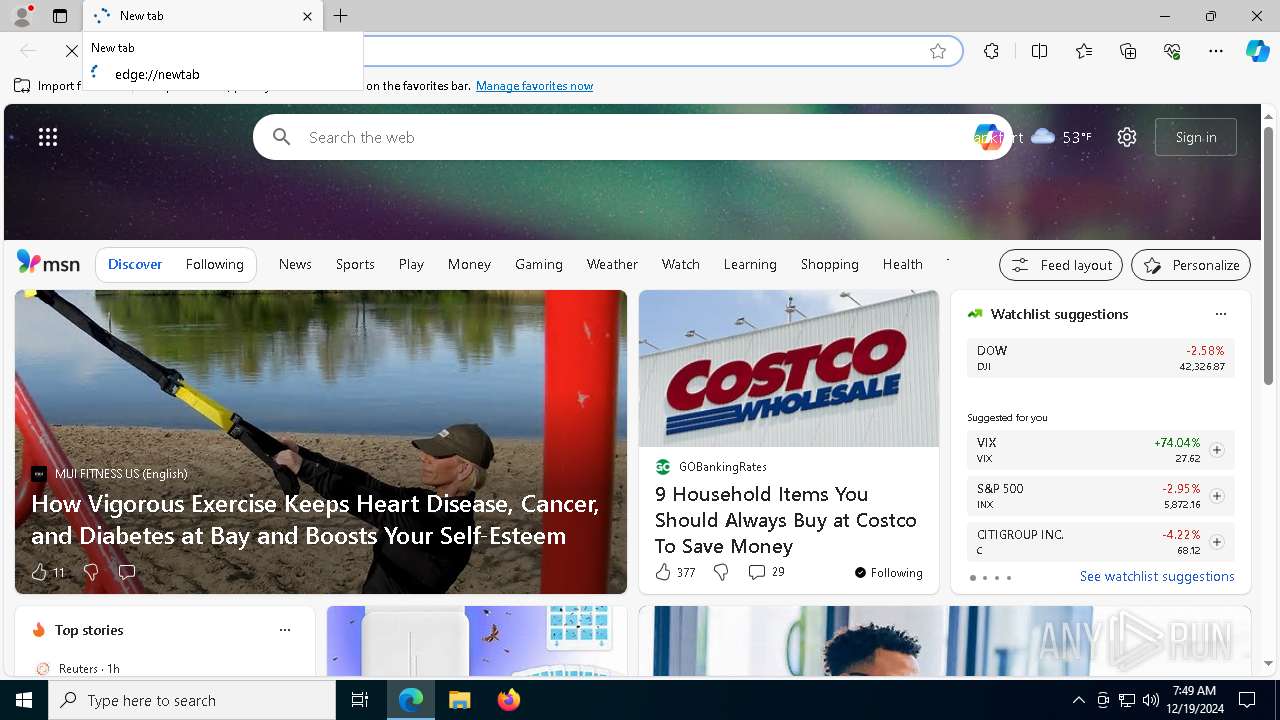Open File Explorer from the taskbar

[x=459, y=700]
